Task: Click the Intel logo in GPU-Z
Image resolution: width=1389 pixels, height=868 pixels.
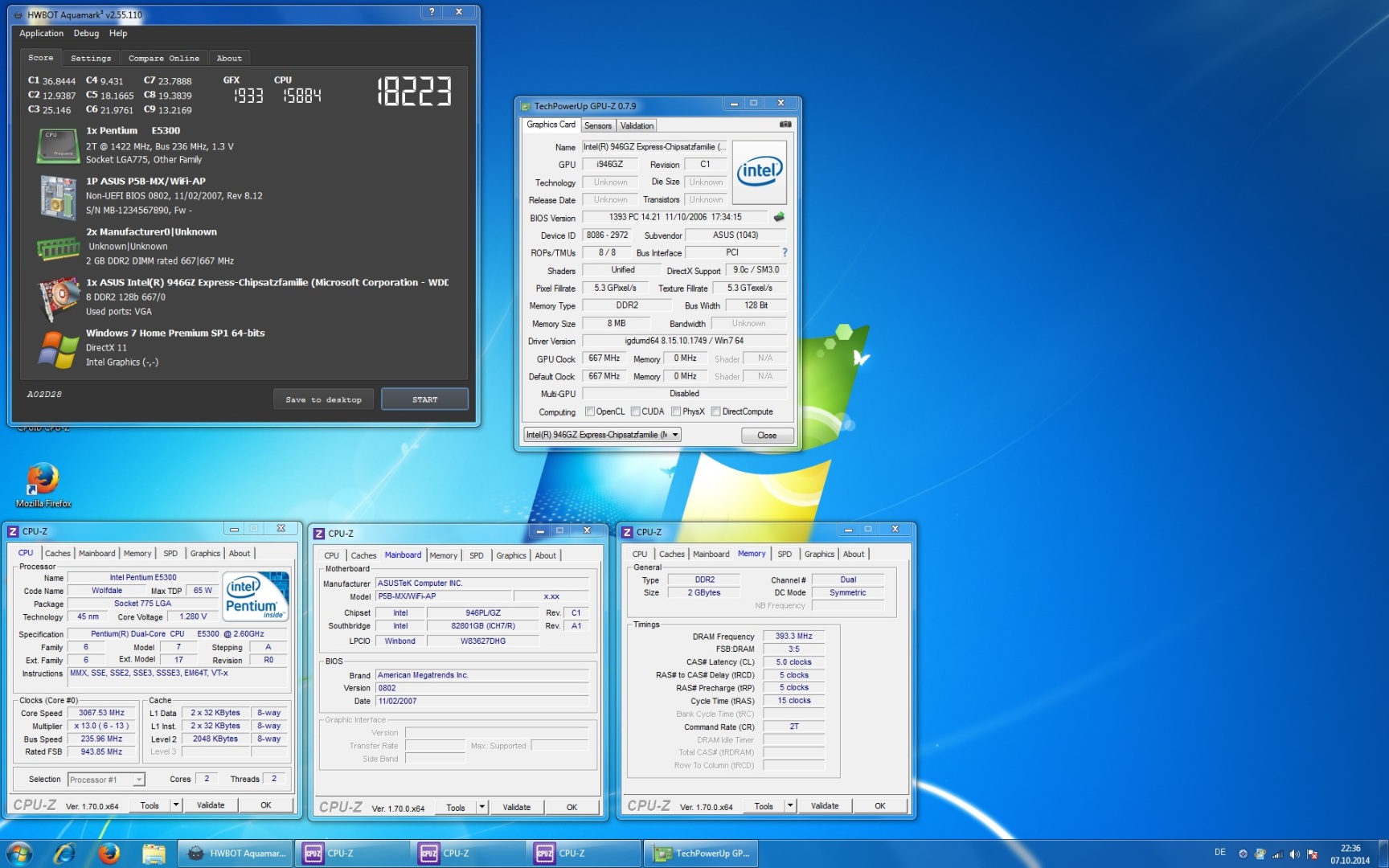Action: coord(760,171)
